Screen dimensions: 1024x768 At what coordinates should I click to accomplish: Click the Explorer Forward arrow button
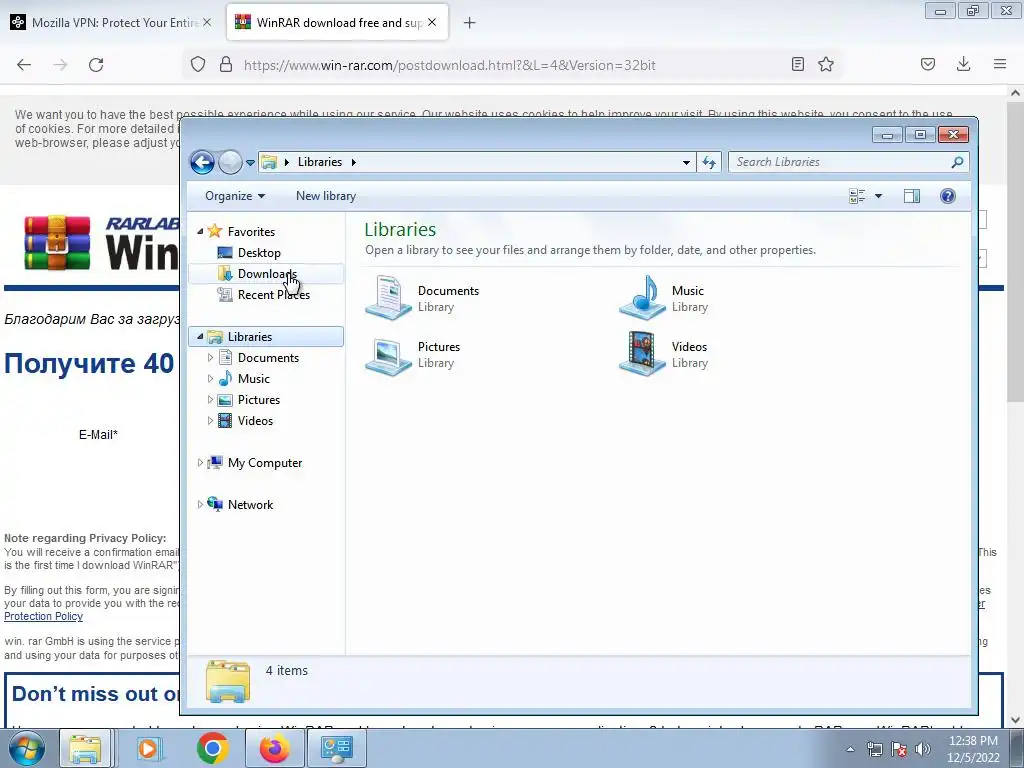pos(230,162)
